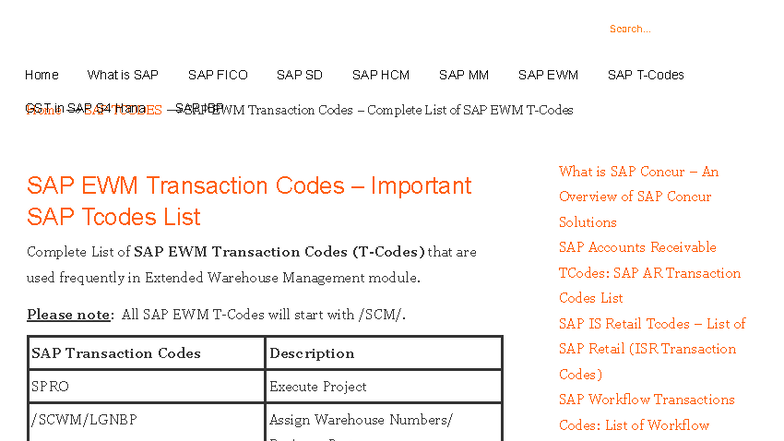
Task: Click the Description column header
Action: coord(383,353)
